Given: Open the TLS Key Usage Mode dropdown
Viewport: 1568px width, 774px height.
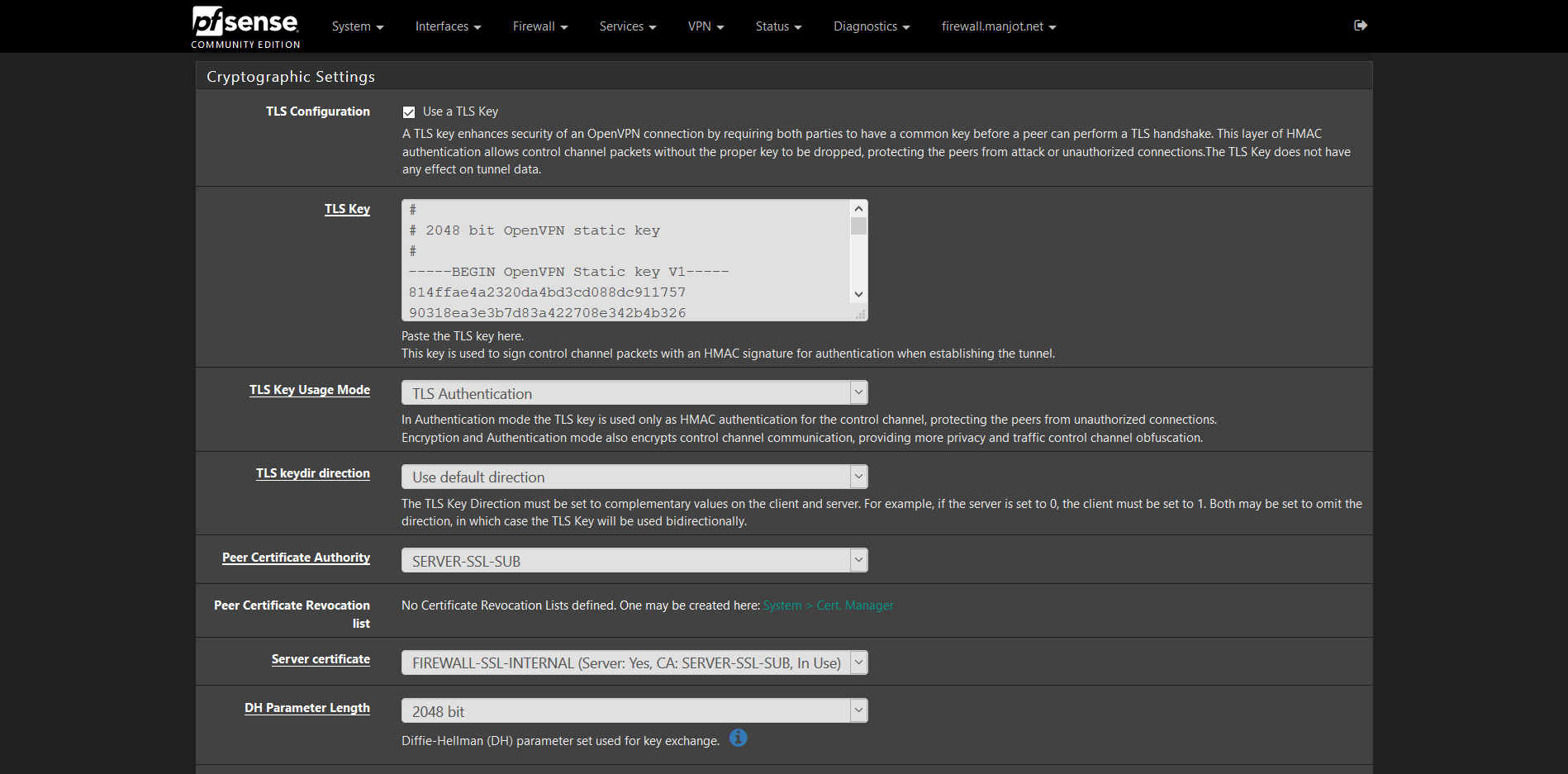Looking at the screenshot, I should [634, 393].
